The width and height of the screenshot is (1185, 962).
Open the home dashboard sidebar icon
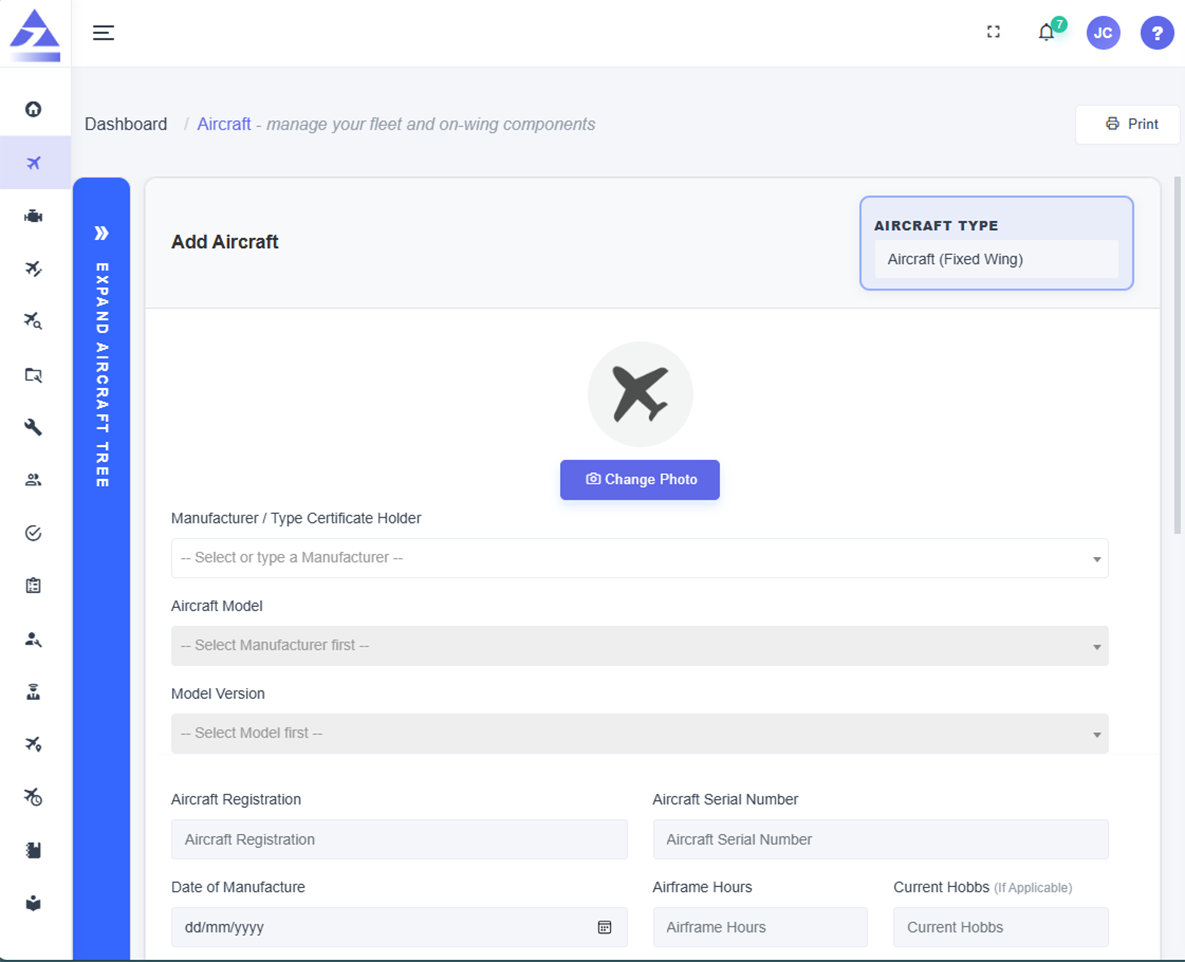[33, 109]
